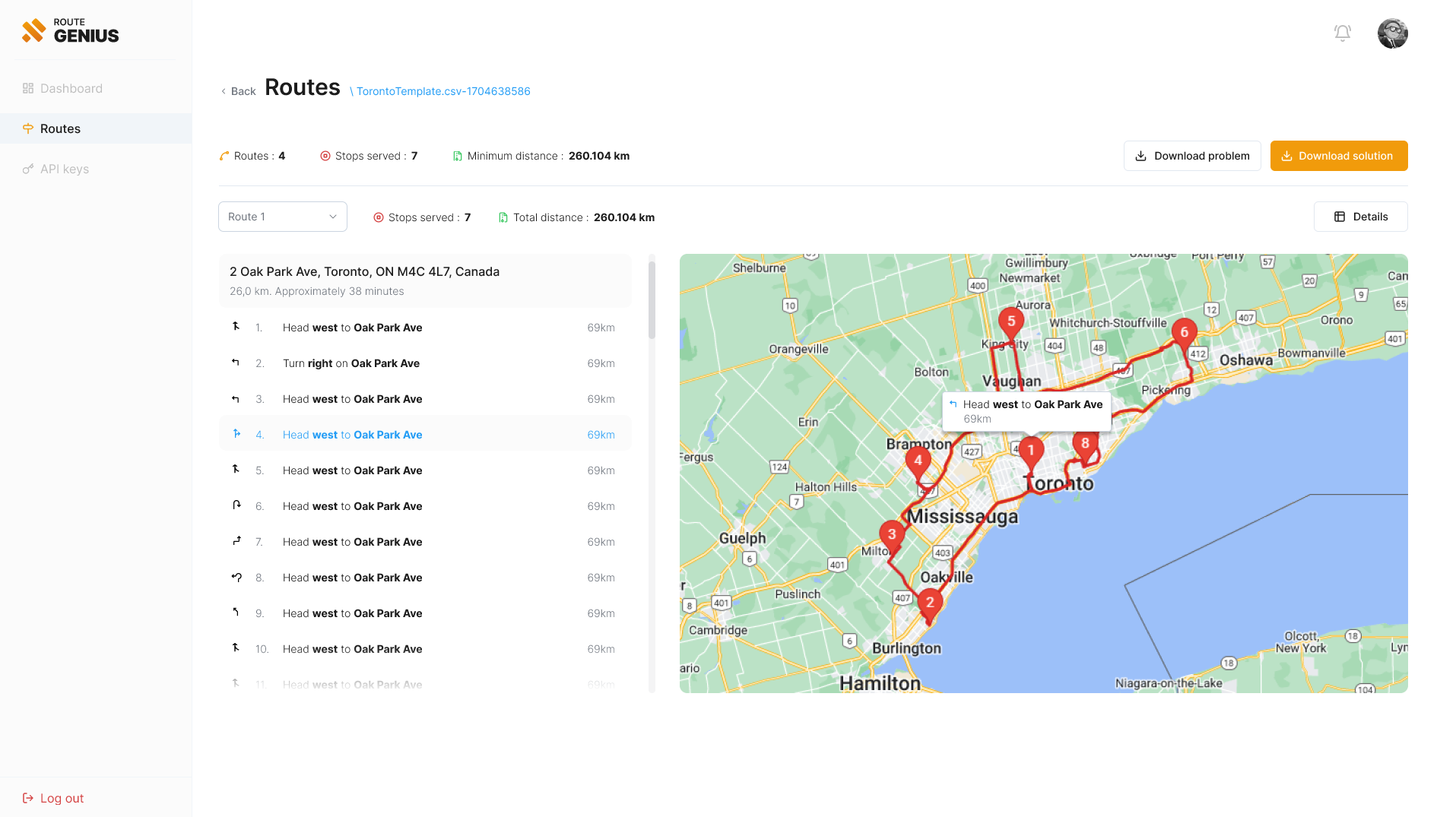The width and height of the screenshot is (1456, 817).
Task: Click the Route Genius logo
Action: (x=70, y=30)
